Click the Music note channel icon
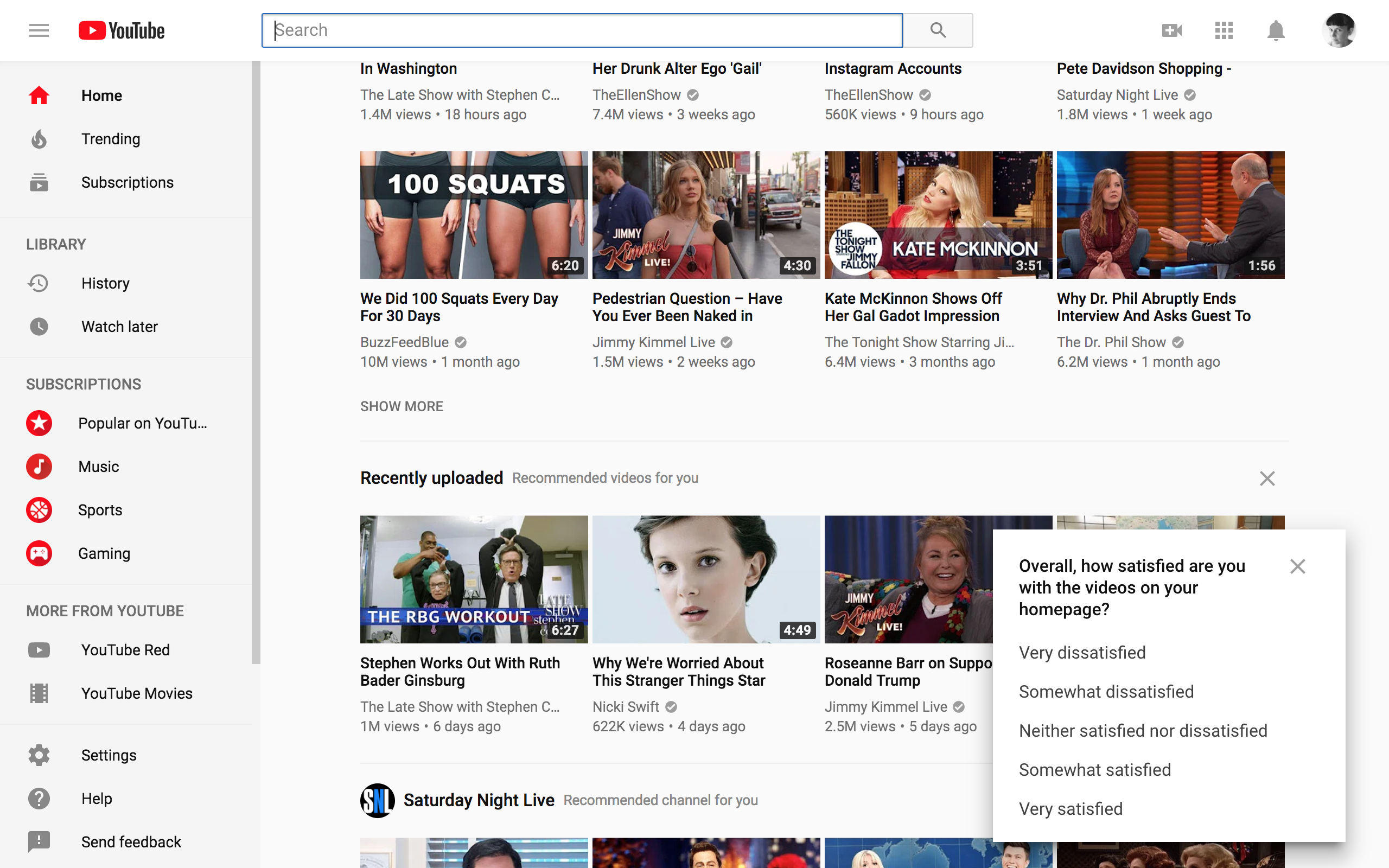The height and width of the screenshot is (868, 1389). pos(39,467)
